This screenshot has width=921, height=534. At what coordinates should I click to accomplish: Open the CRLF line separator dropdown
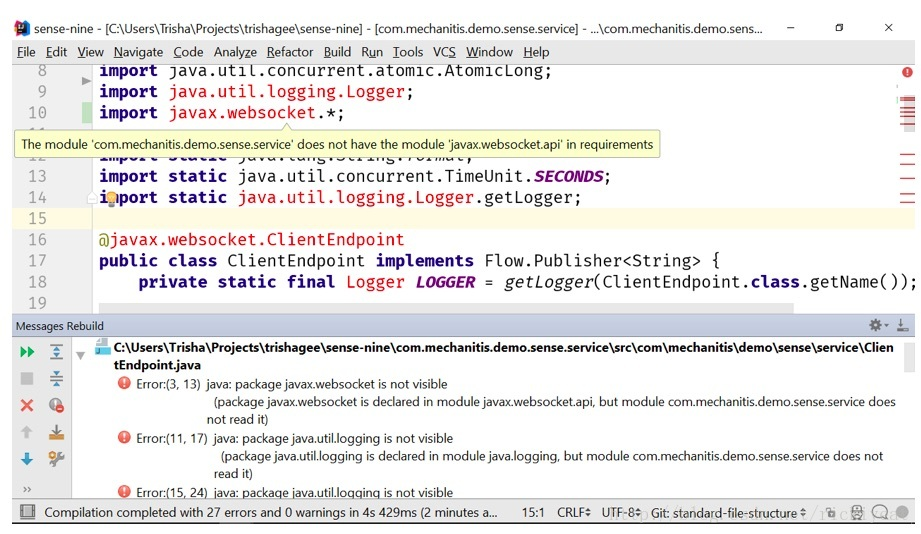(573, 512)
